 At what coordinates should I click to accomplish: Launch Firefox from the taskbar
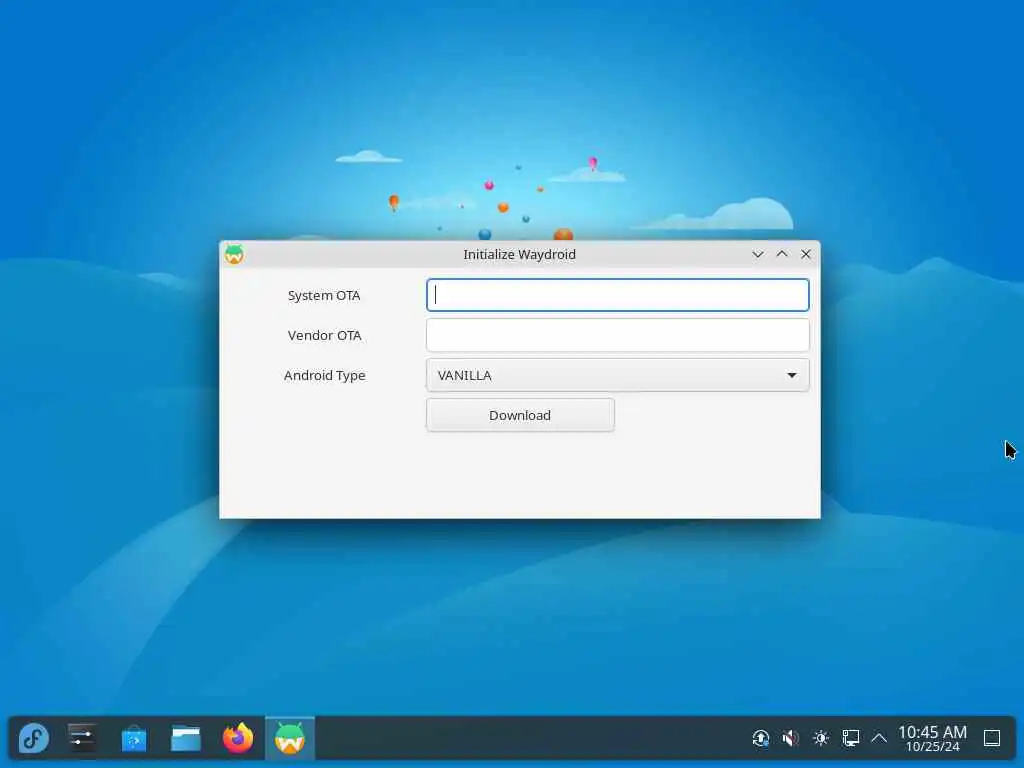tap(238, 739)
